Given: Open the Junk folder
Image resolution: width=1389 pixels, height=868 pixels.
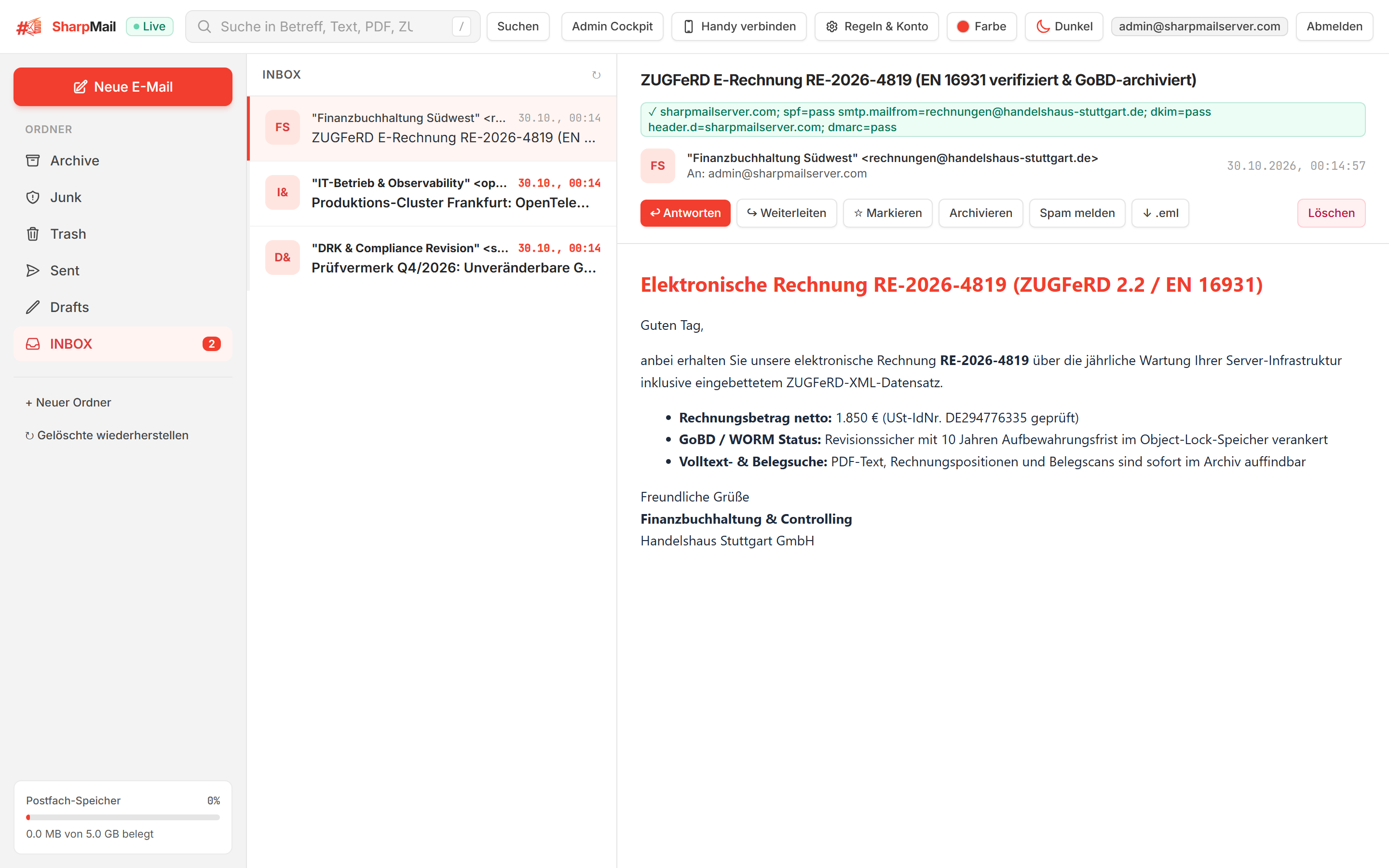Looking at the screenshot, I should coord(123,198).
